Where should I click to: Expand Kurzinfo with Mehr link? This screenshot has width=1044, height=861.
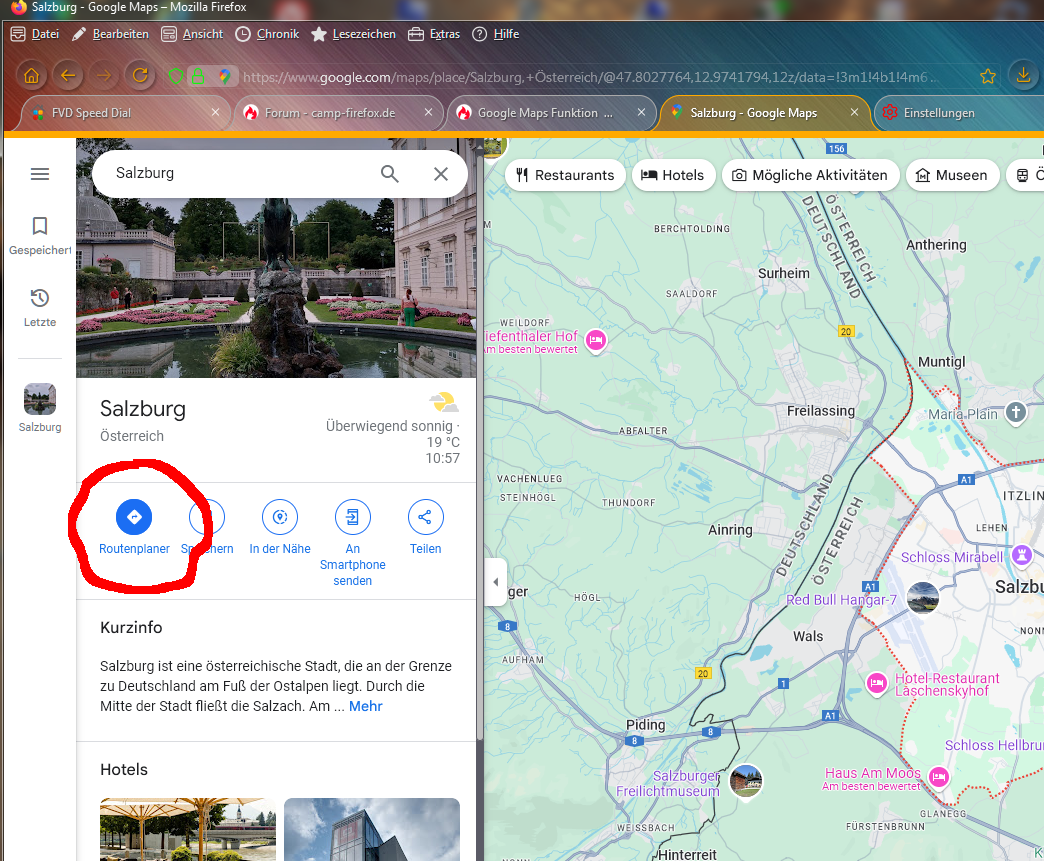[366, 706]
